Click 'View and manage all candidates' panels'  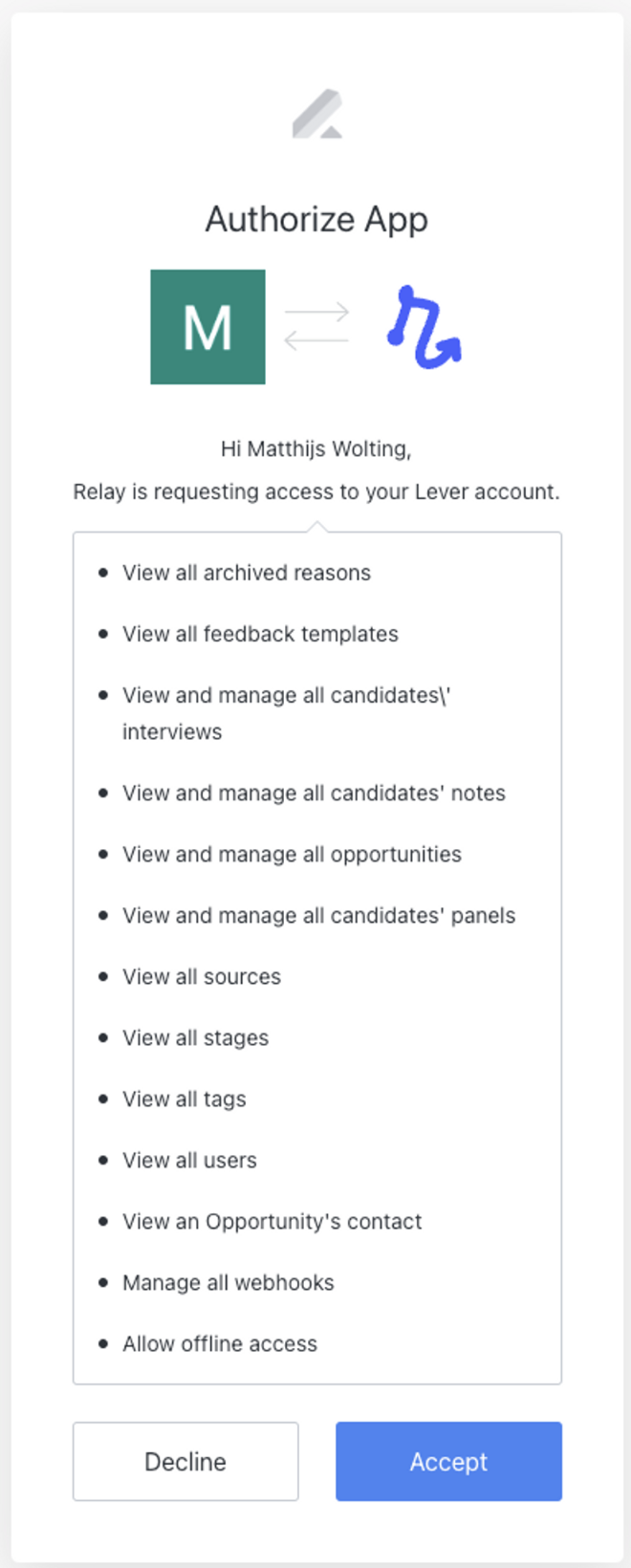[x=318, y=915]
